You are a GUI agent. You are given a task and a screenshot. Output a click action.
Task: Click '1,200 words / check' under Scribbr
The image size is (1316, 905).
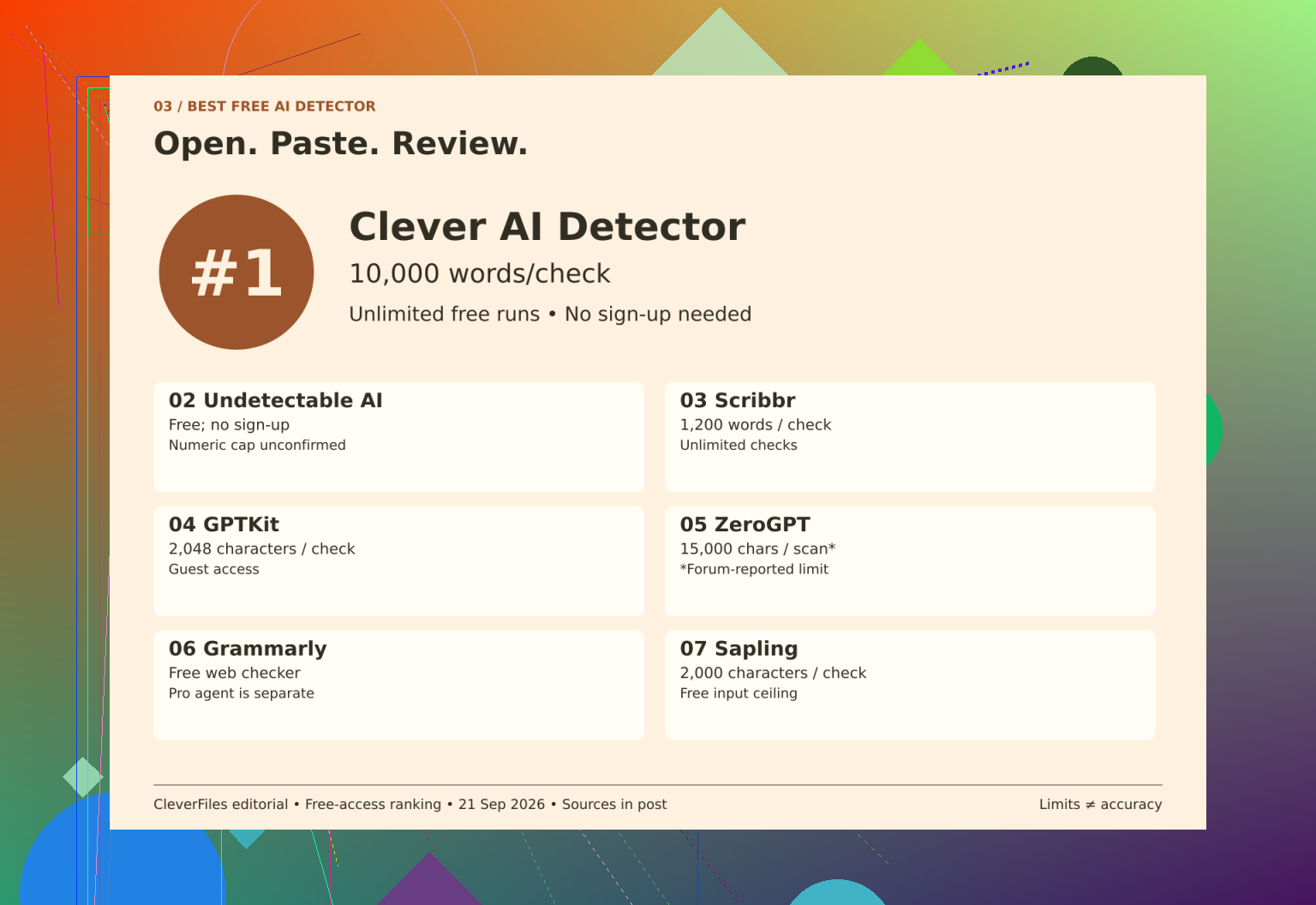[756, 425]
